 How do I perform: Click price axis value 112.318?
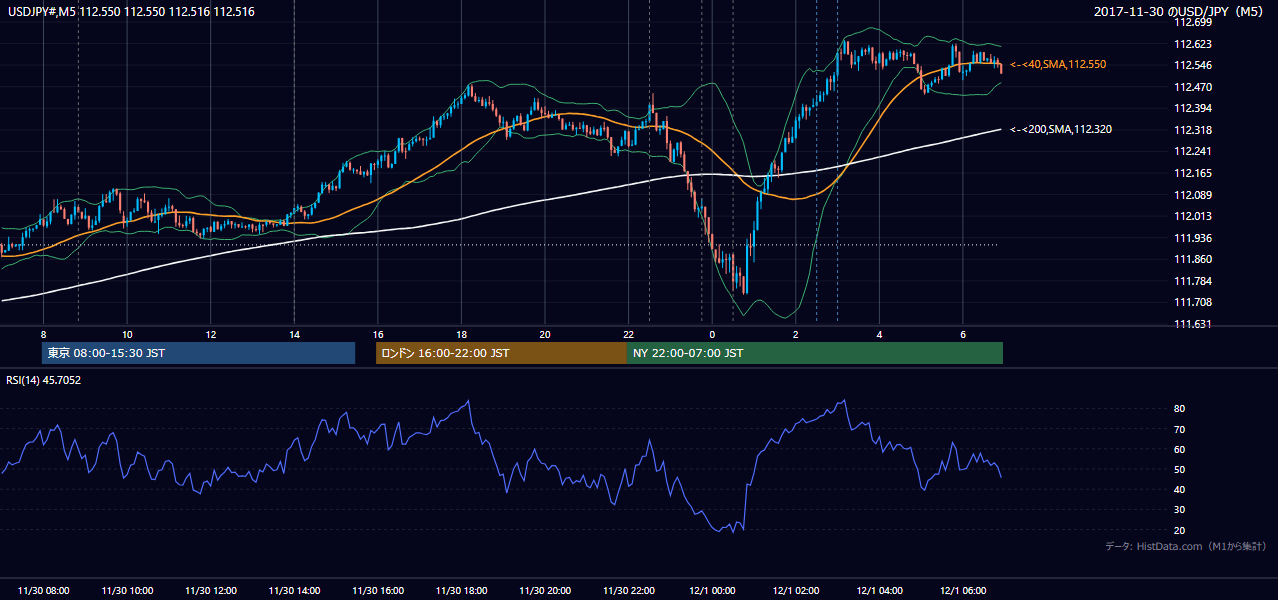point(1194,130)
